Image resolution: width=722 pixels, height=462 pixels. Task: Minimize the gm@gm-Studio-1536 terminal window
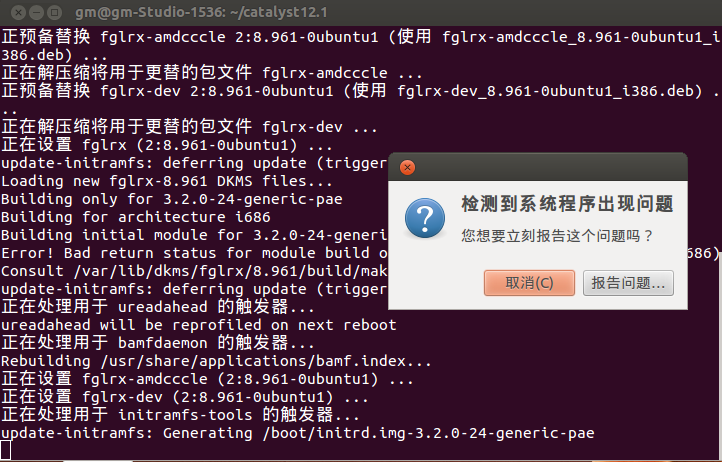tap(36, 12)
